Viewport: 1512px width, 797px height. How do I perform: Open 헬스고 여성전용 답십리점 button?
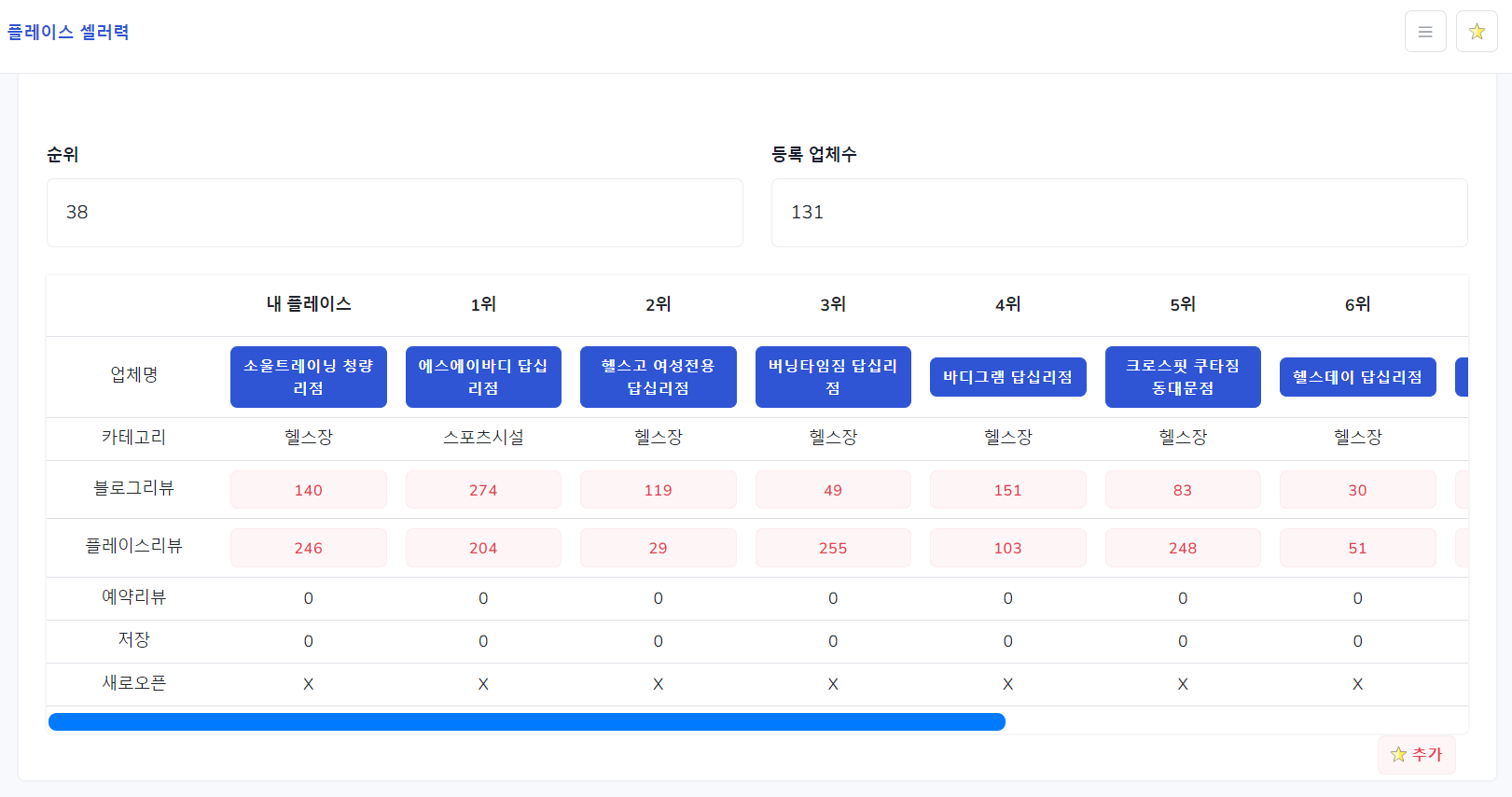(x=659, y=377)
